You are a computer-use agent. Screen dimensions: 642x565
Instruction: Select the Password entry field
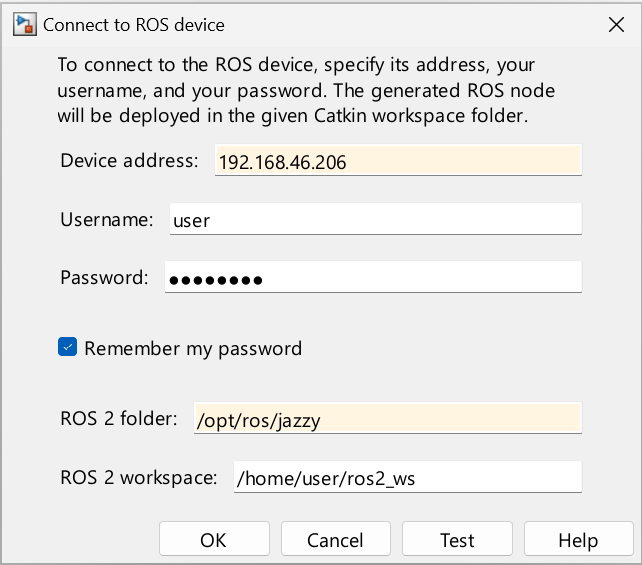click(373, 278)
